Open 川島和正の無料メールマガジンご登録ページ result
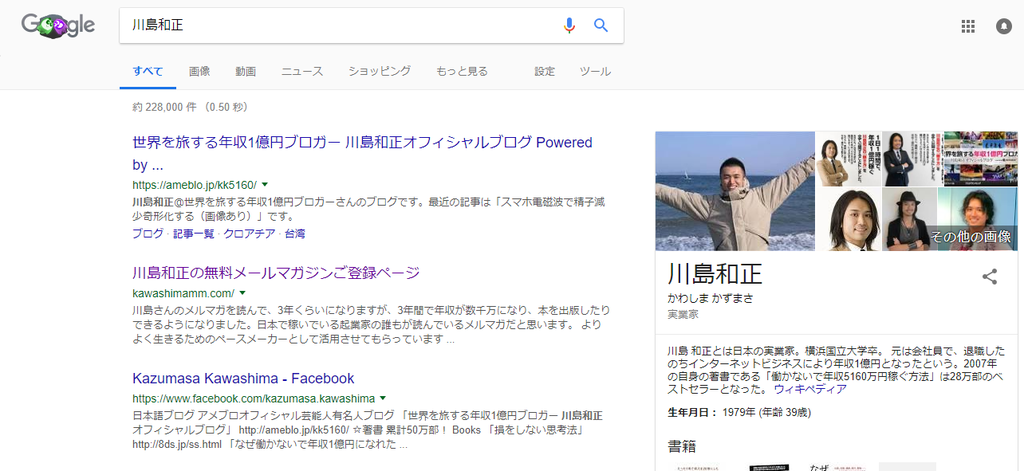Viewport: 1024px width, 471px height. tap(276, 272)
